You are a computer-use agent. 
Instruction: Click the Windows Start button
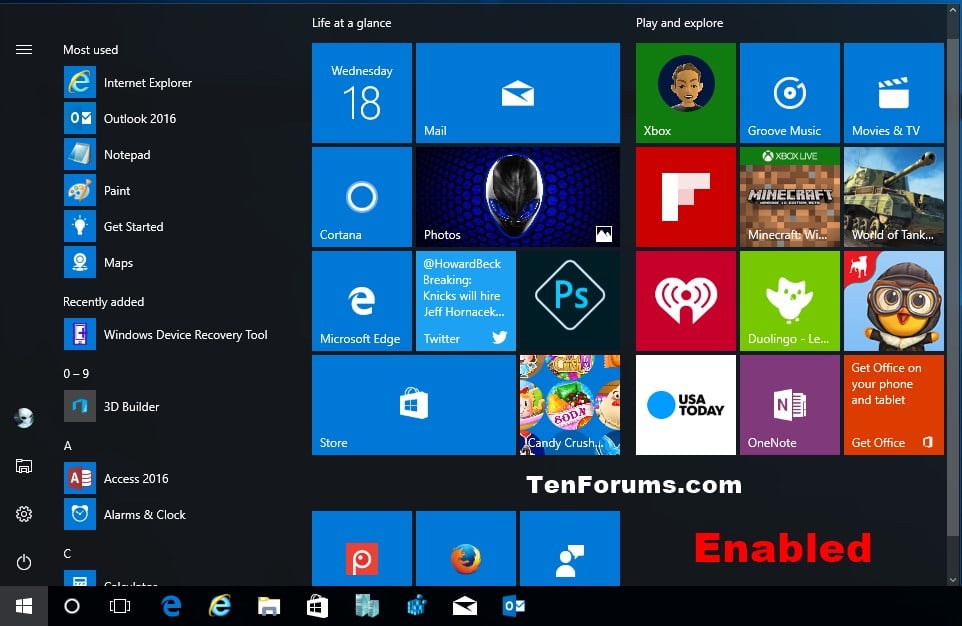24,606
